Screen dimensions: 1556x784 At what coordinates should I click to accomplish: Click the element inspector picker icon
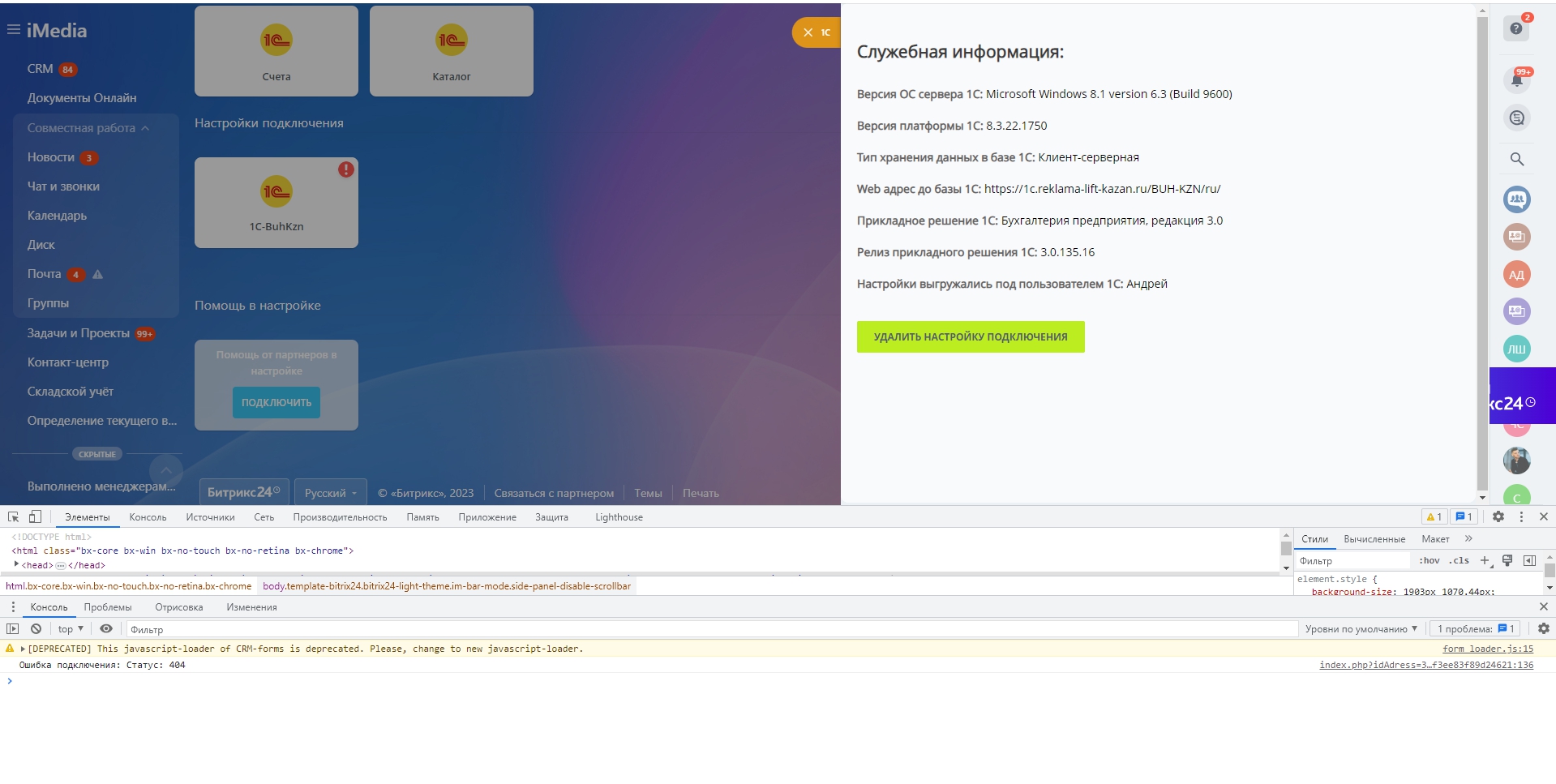coord(14,516)
